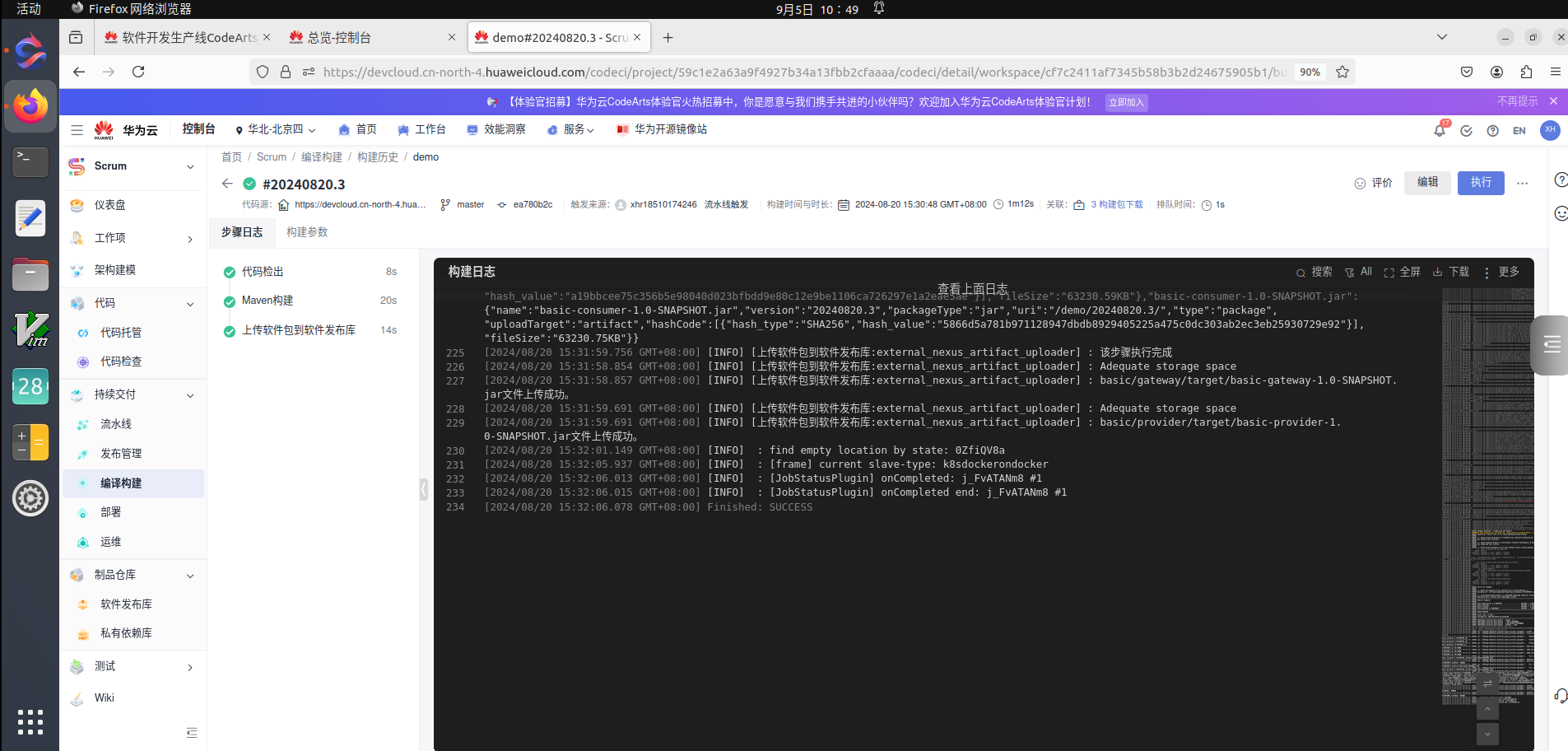Screen dimensions: 1568x751
Task: Filter the log by All levels
Action: coord(1358,272)
